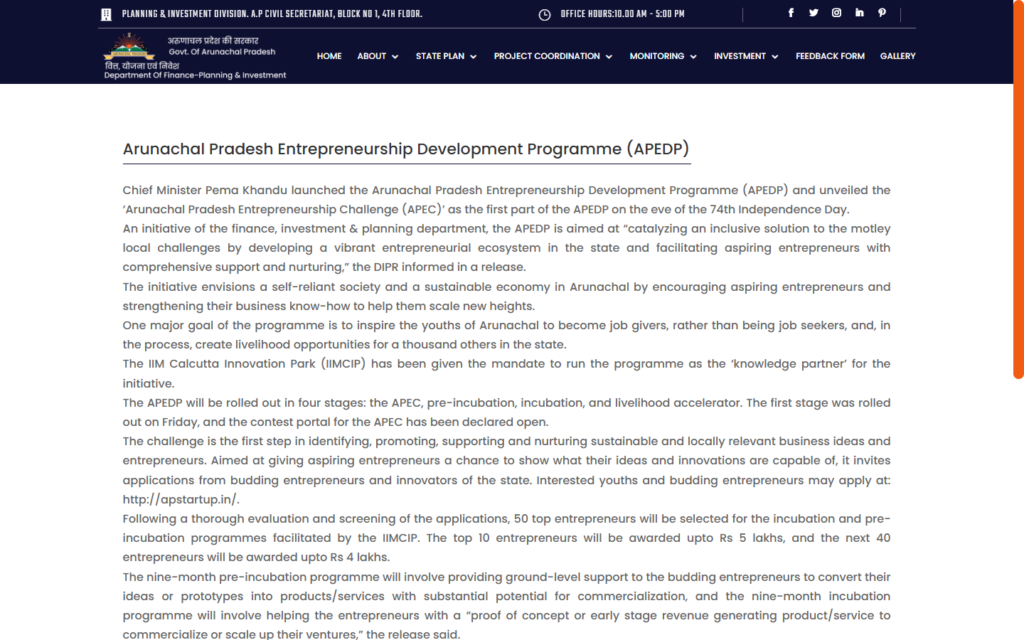
Task: Select the HOME menu item
Action: click(x=329, y=56)
